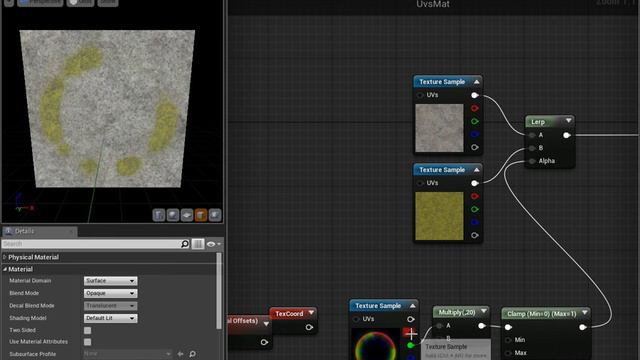Expand the Physical Material section
Screen dimensions: 640x360
coord(4,257)
